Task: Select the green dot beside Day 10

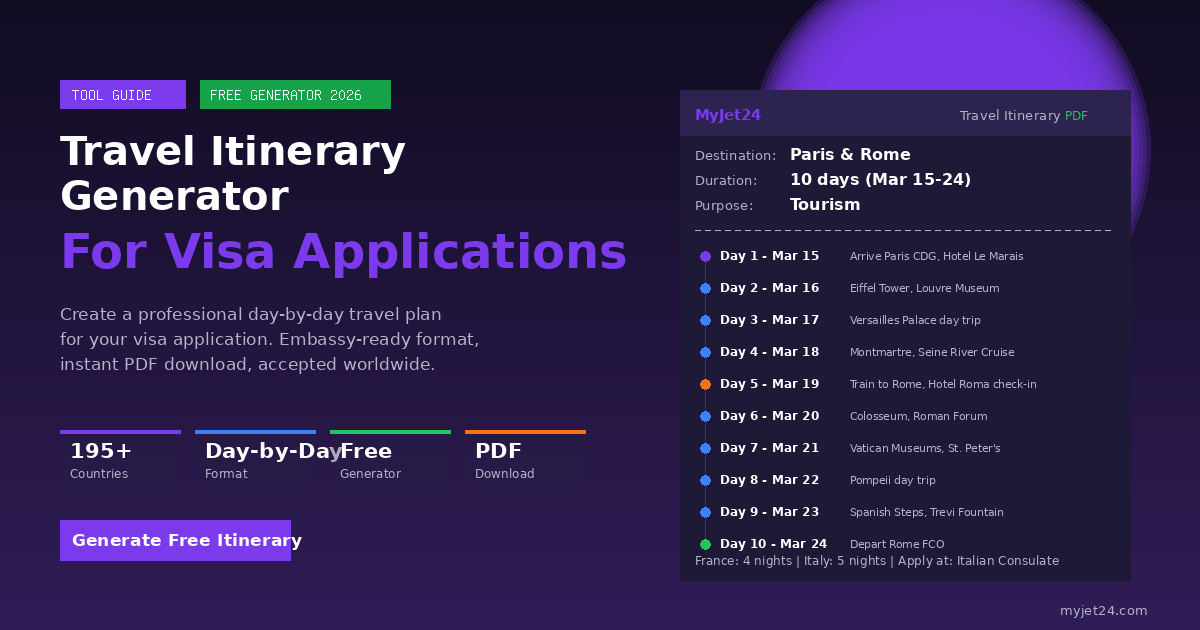Action: [705, 544]
